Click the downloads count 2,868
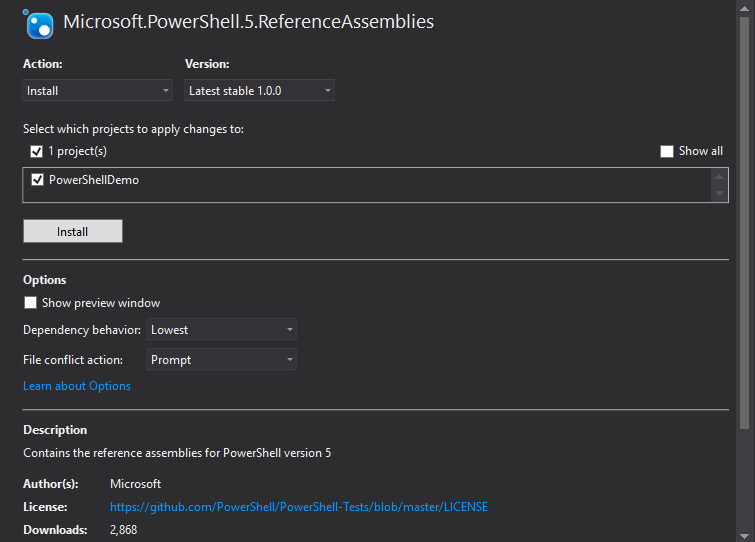This screenshot has height=542, width=755. [123, 530]
